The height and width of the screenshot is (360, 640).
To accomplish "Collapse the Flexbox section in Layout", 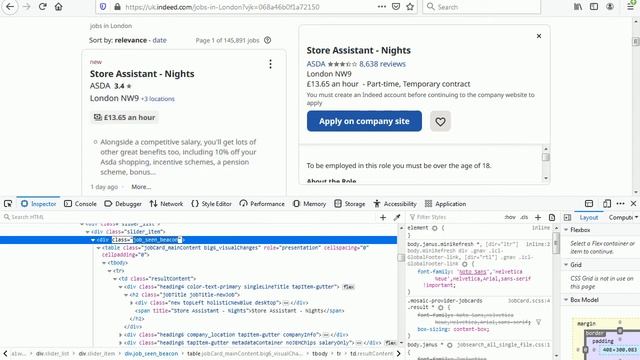I will [x=566, y=230].
